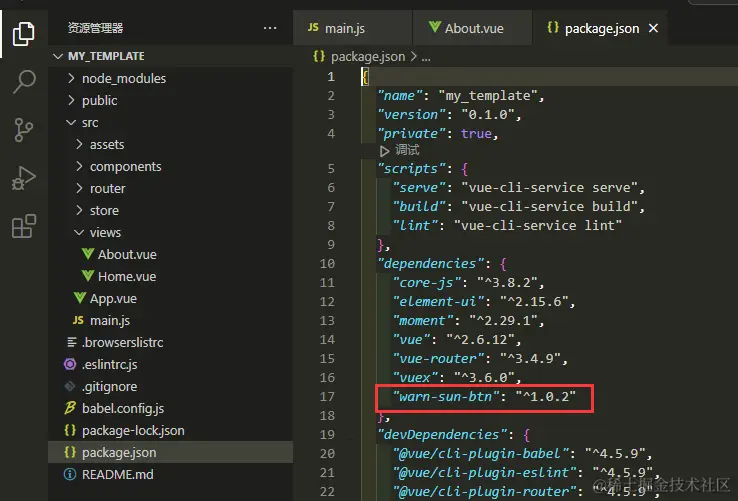738x501 pixels.
Task: Click the "vuex" dependency key
Action: coord(415,378)
